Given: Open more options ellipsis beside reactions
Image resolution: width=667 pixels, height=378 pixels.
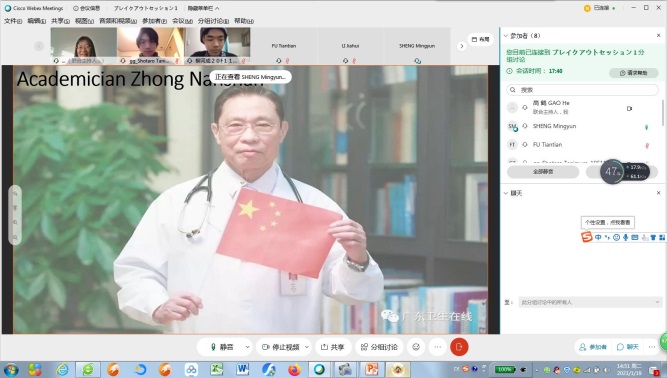Looking at the screenshot, I should click(438, 347).
